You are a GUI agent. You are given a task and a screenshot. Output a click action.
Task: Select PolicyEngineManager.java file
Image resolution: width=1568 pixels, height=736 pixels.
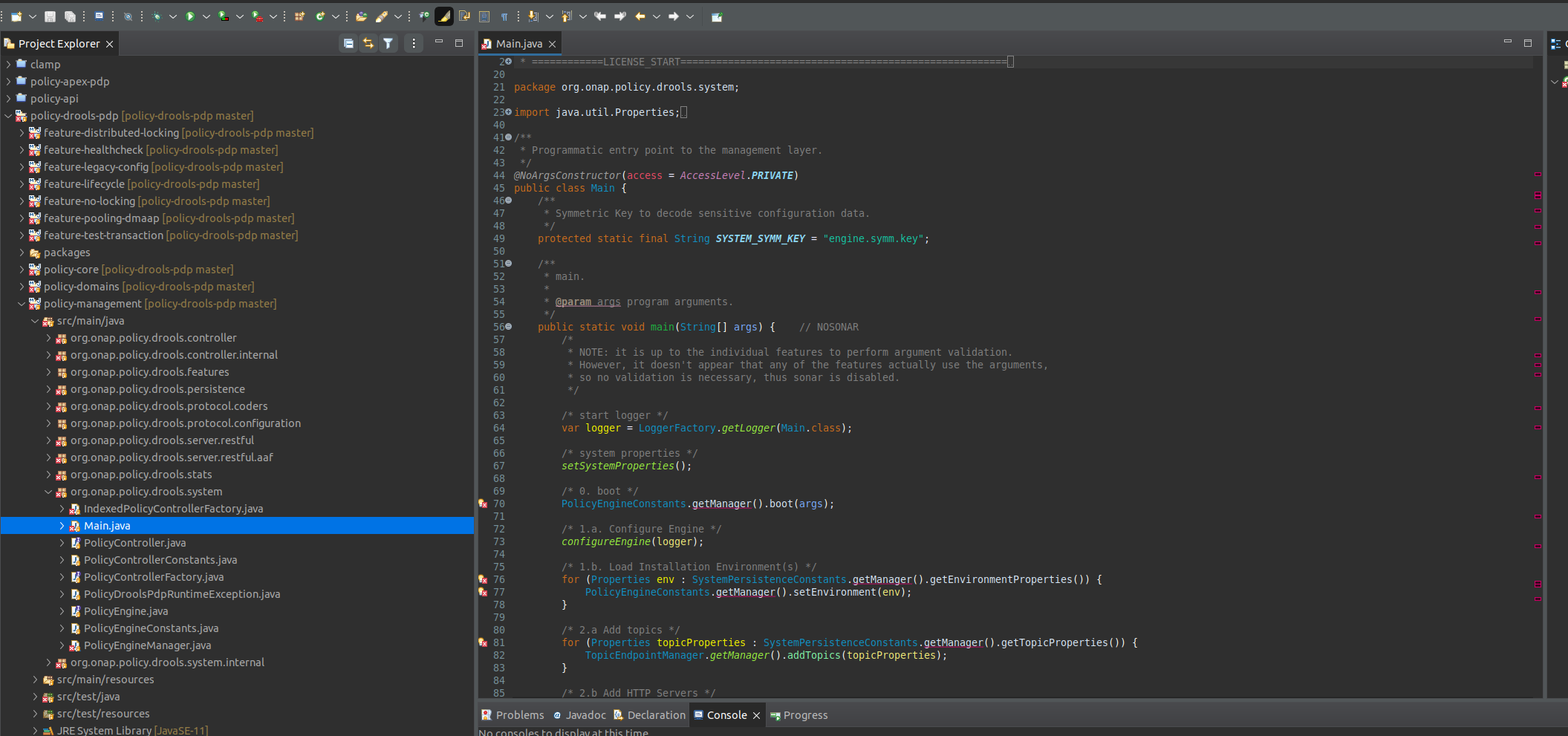point(147,645)
